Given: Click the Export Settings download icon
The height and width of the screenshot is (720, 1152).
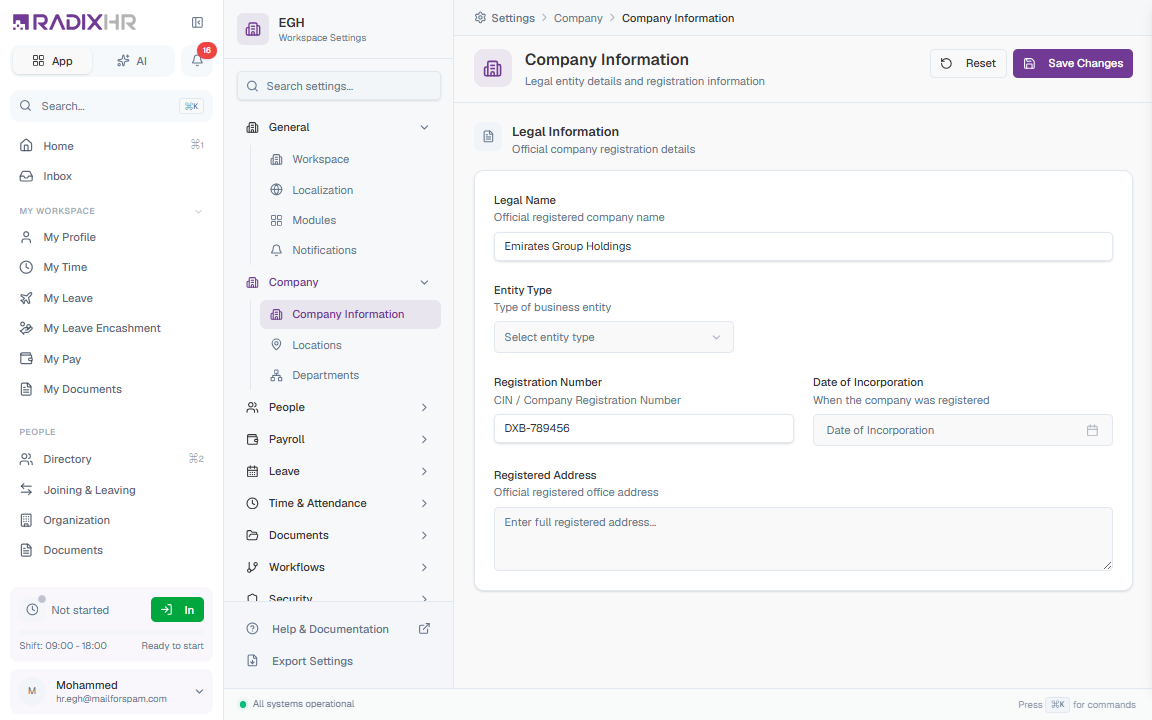Looking at the screenshot, I should point(252,660).
